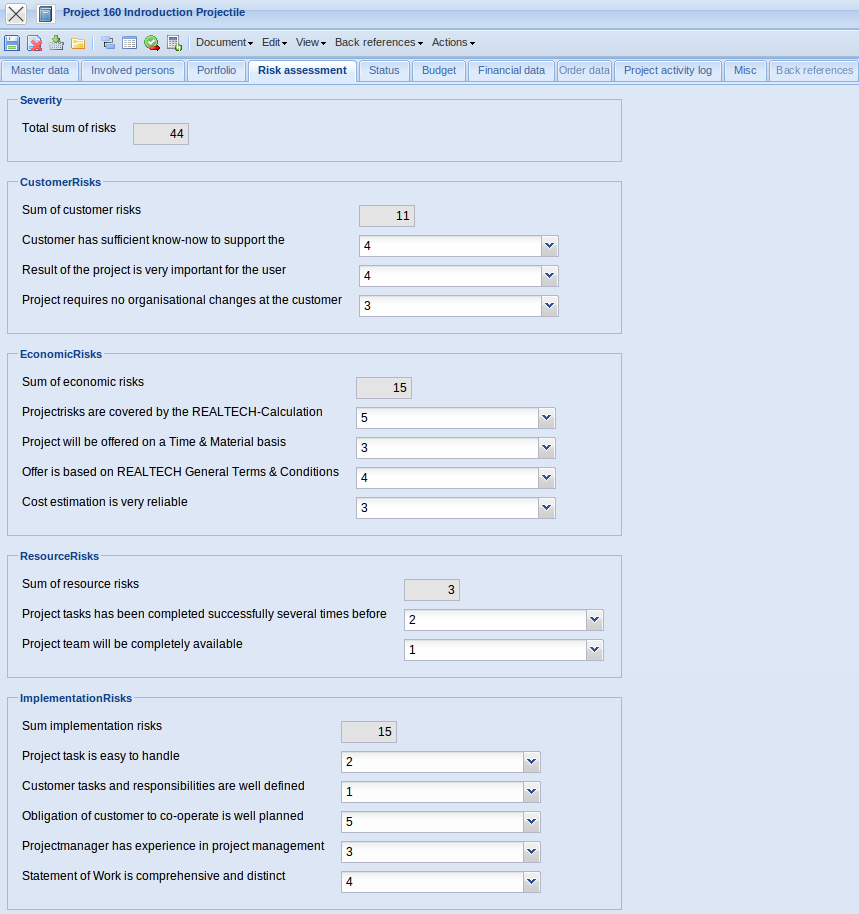The width and height of the screenshot is (859, 914).
Task: Open the 'Project task is easy to handle' dropdown
Action: pyautogui.click(x=532, y=762)
